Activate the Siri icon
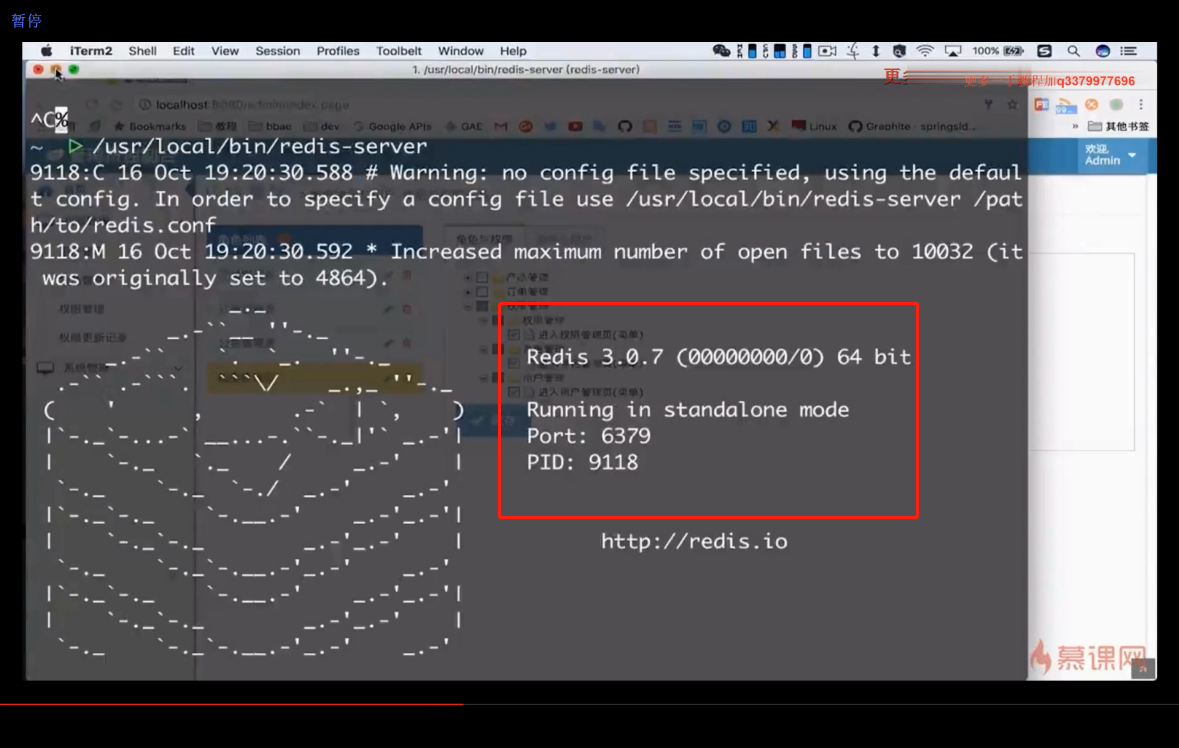 (x=1102, y=51)
